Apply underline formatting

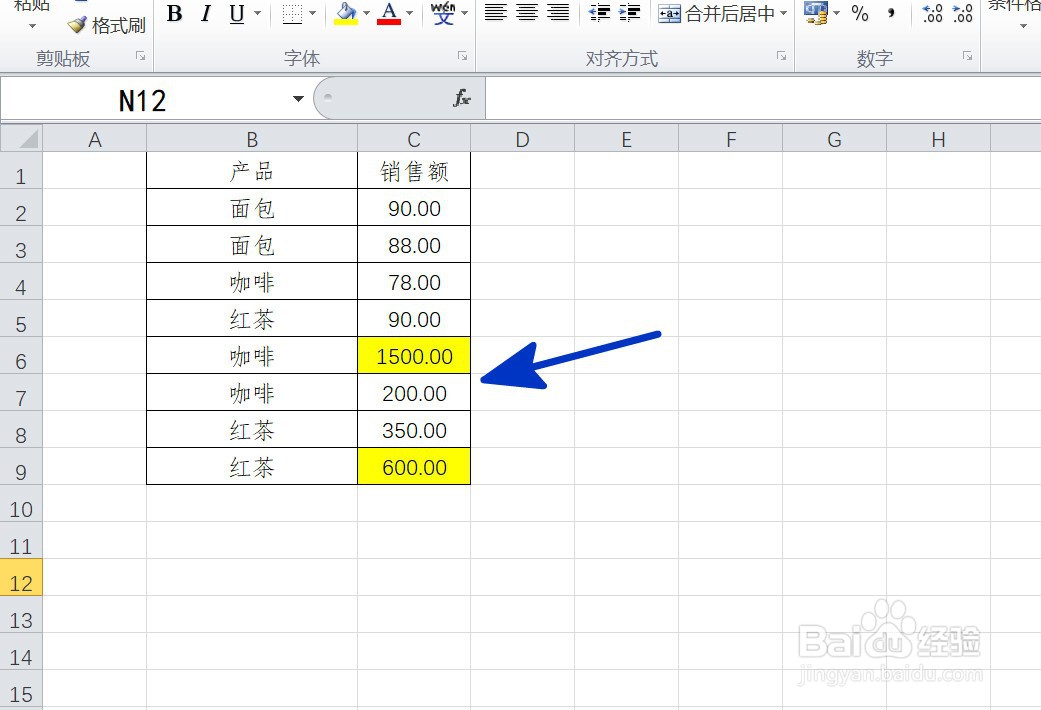[236, 13]
